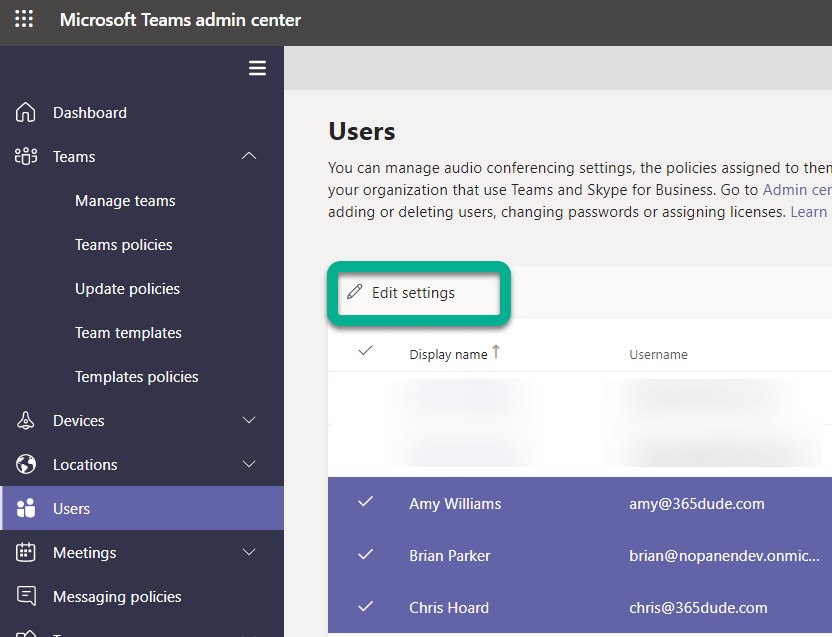Image resolution: width=832 pixels, height=637 pixels.
Task: Click the pencil icon beside Edit settings
Action: pos(354,293)
